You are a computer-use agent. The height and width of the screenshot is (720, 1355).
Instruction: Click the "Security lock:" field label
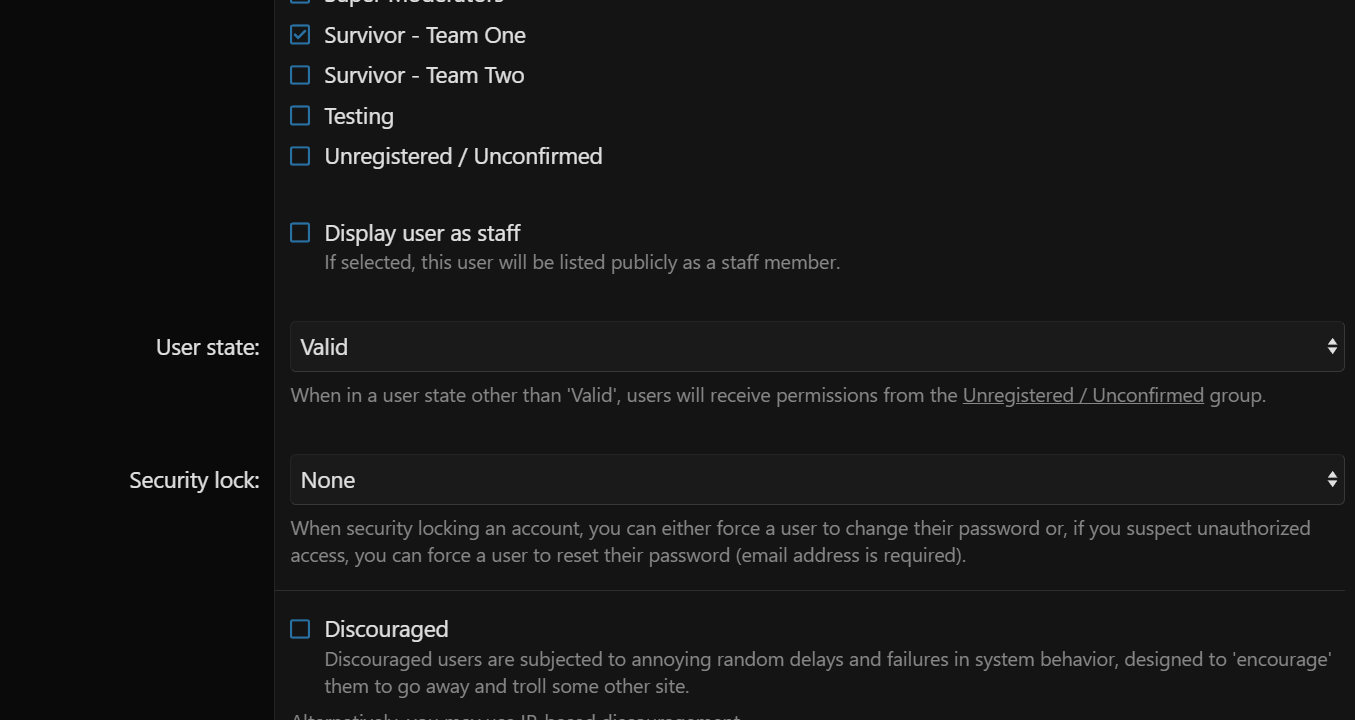click(194, 480)
